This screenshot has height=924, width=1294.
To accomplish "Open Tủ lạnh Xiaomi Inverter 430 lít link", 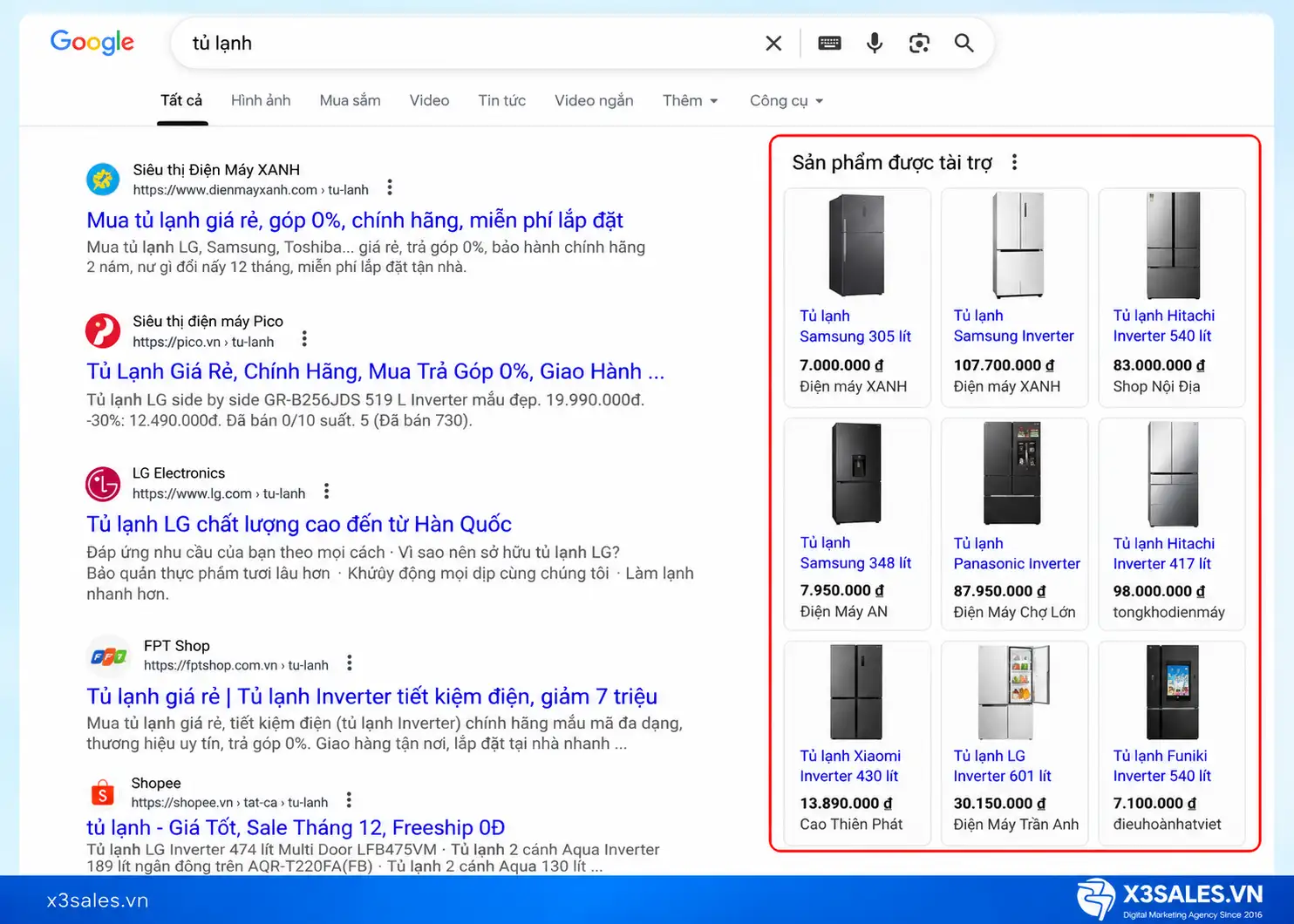I will [850, 766].
